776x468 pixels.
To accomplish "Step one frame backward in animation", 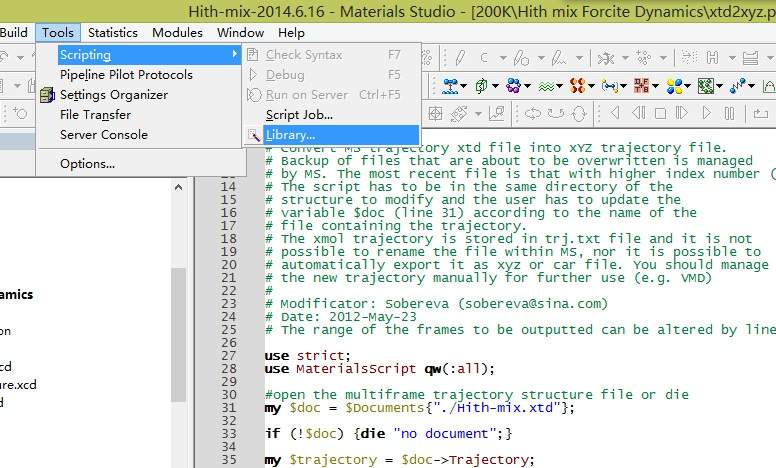I will pyautogui.click(x=638, y=113).
